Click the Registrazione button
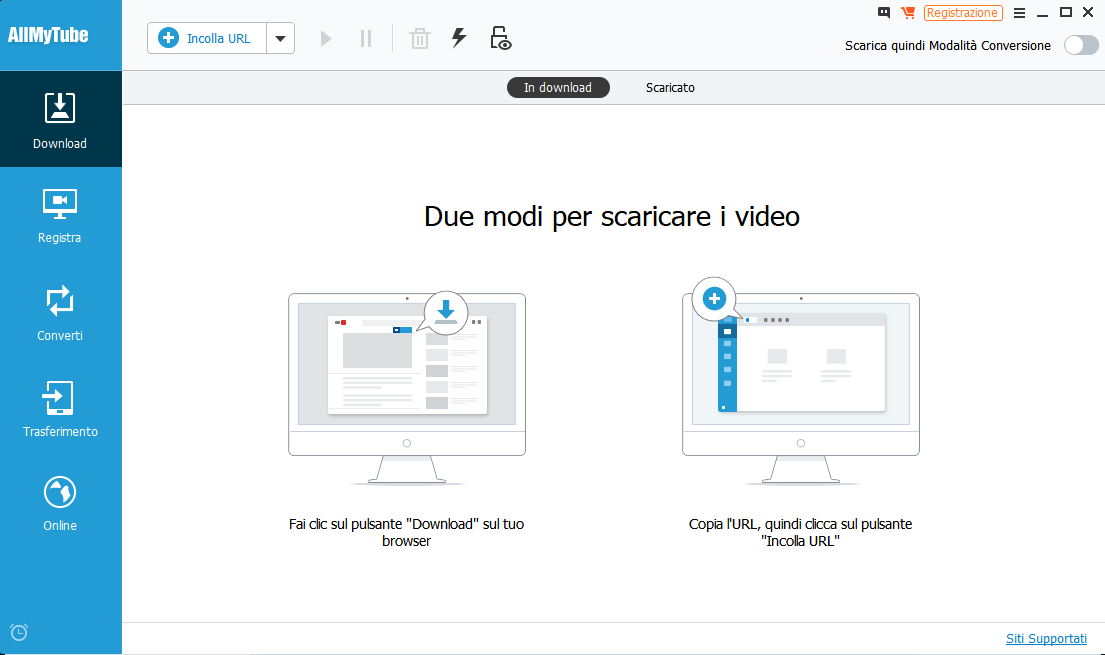This screenshot has height=655, width=1105. point(963,13)
